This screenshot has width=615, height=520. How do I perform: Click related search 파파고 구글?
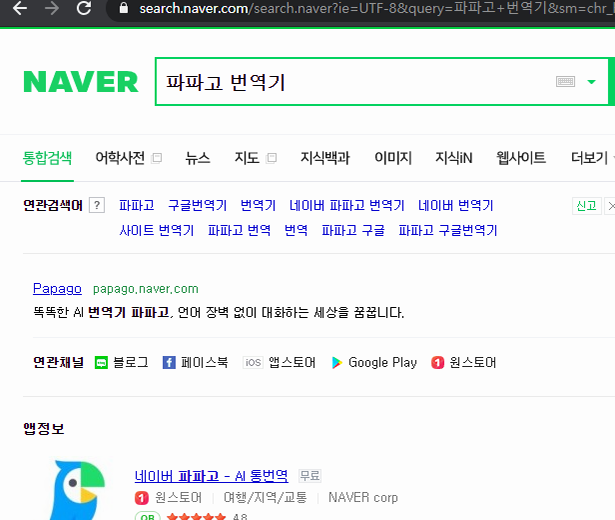(x=353, y=230)
